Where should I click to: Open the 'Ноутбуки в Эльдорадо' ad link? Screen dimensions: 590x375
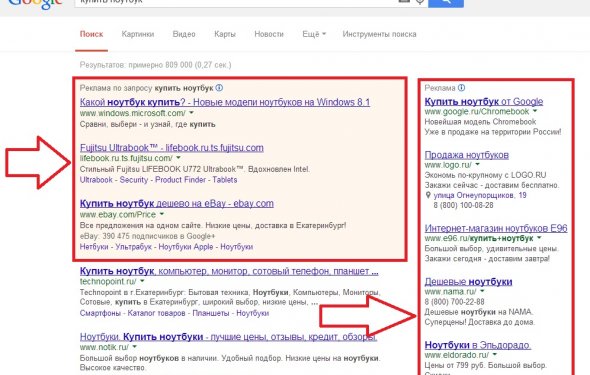[x=477, y=345]
